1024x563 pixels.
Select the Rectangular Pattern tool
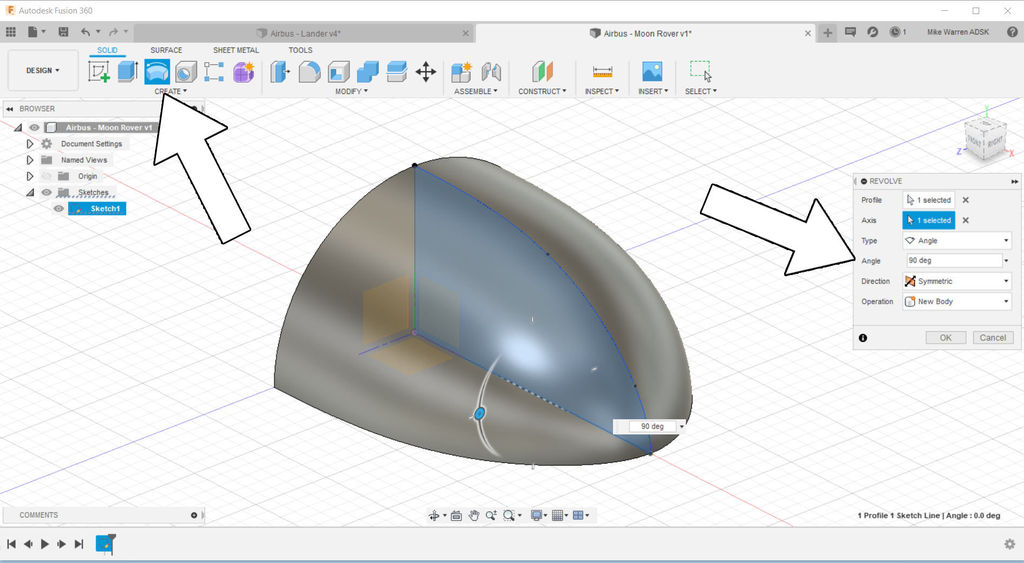pos(214,71)
